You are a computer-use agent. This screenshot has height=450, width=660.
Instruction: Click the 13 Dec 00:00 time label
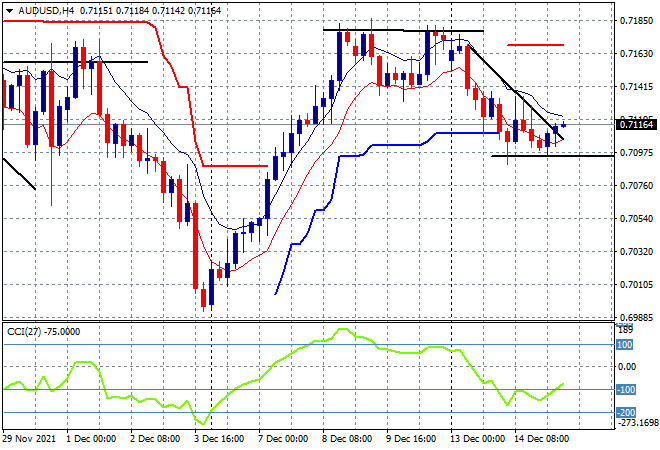point(477,439)
